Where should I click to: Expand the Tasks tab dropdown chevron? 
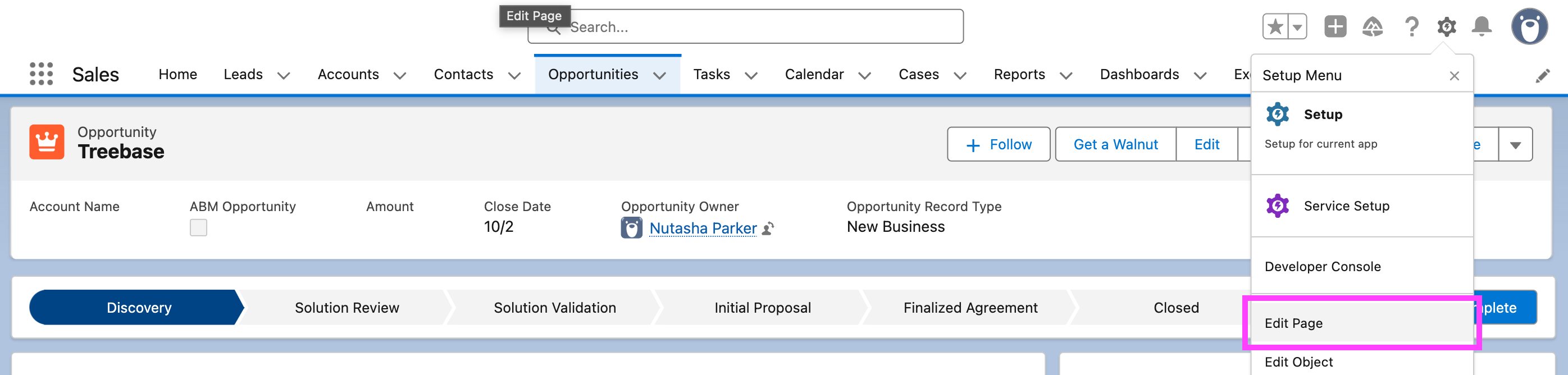(x=751, y=75)
